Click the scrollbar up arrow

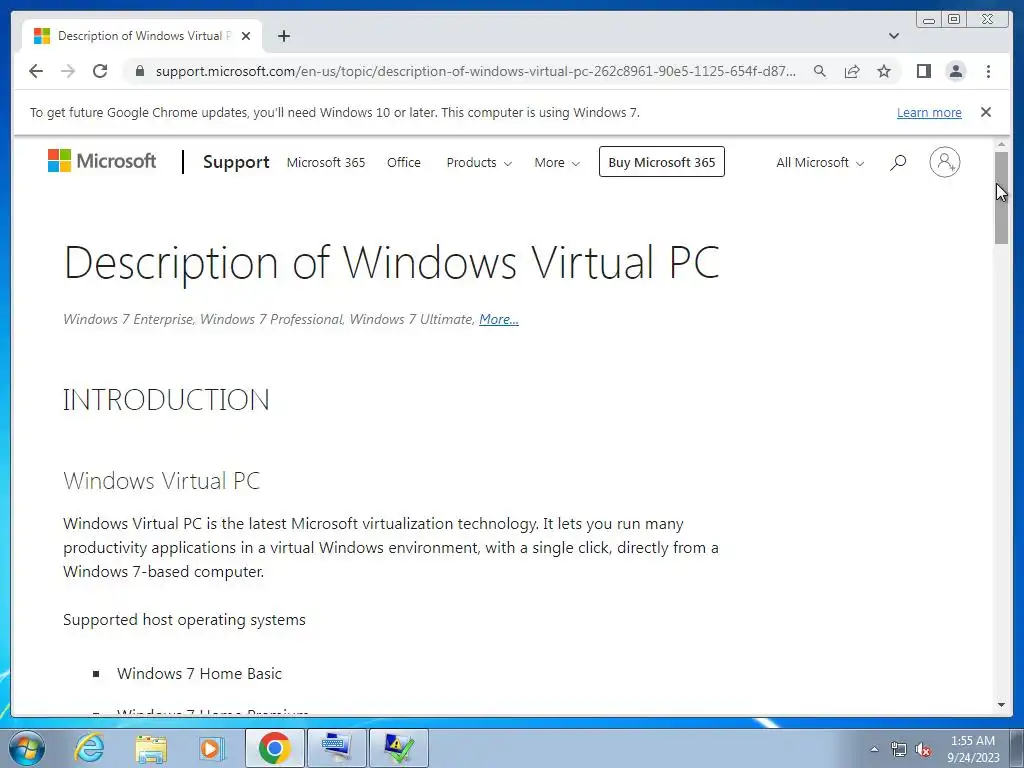(x=1002, y=144)
